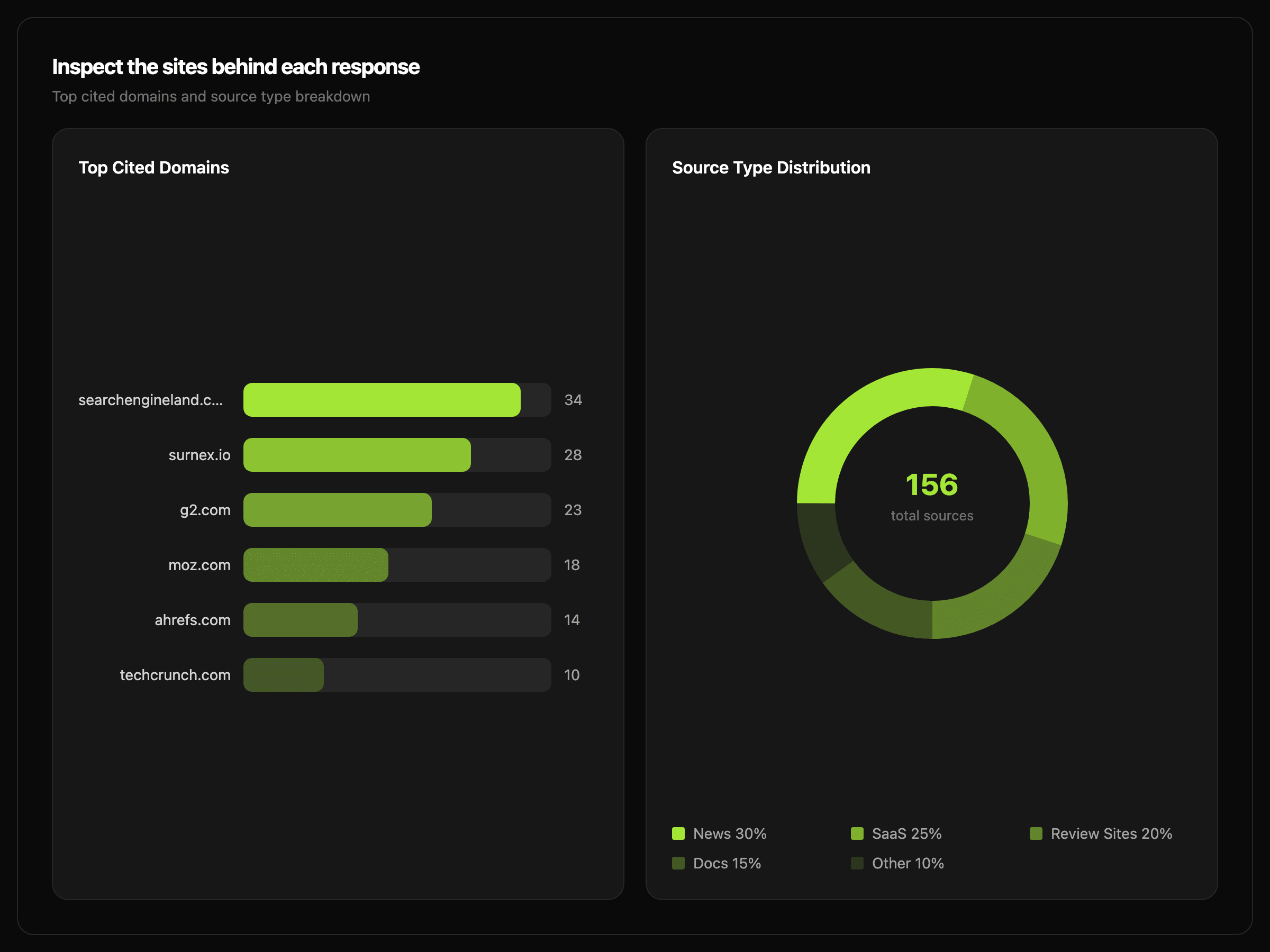1270x952 pixels.
Task: Click the SaaS legend color swatch
Action: pos(857,834)
